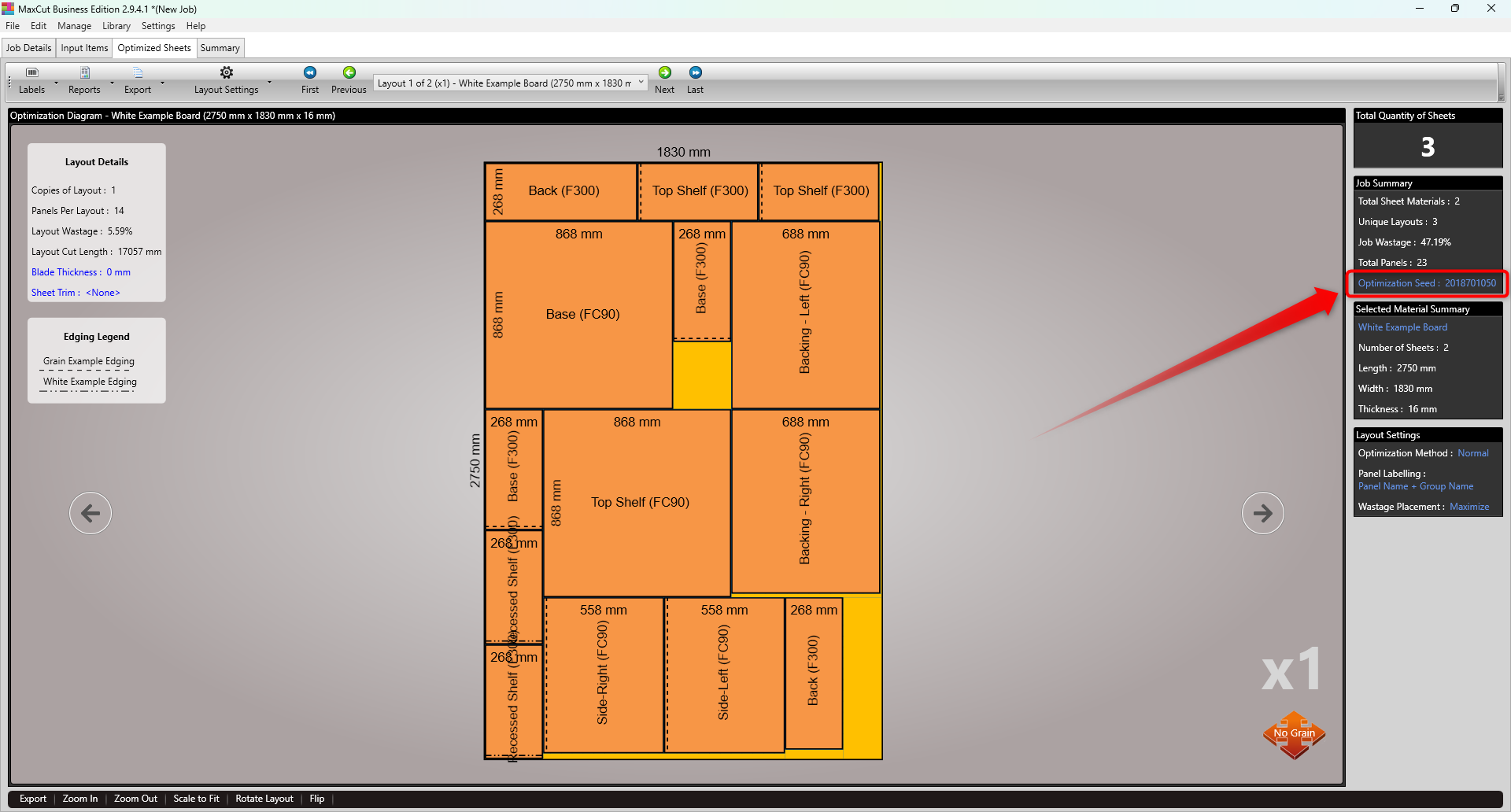This screenshot has height=812, width=1511.
Task: Jump to the First layout
Action: pos(310,72)
